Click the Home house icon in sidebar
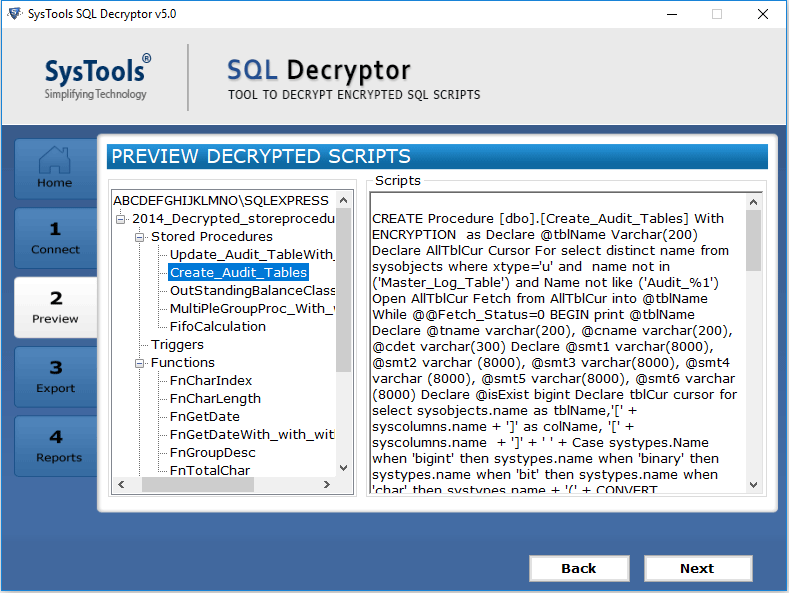This screenshot has width=789, height=593. pos(55,161)
